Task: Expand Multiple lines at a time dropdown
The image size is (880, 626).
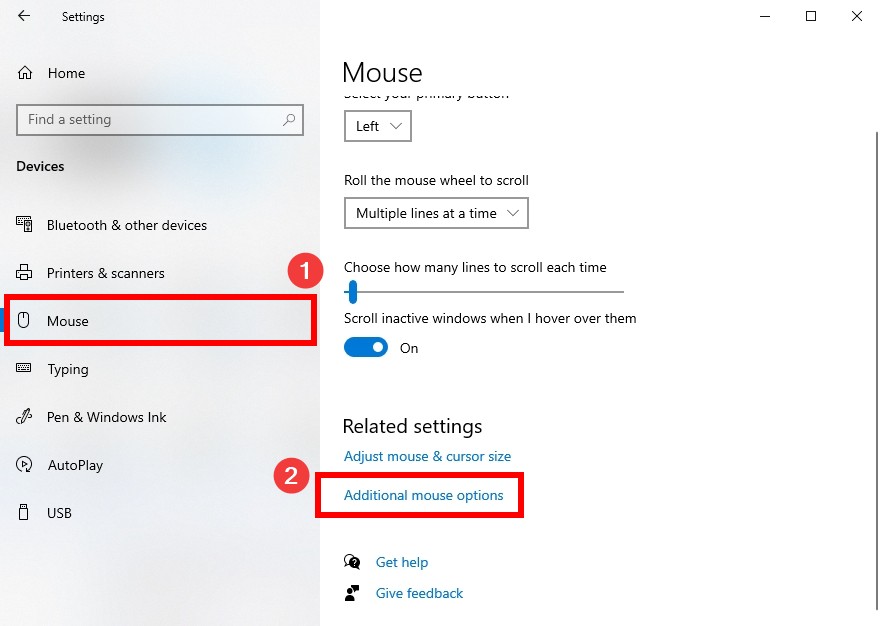Action: pos(436,213)
